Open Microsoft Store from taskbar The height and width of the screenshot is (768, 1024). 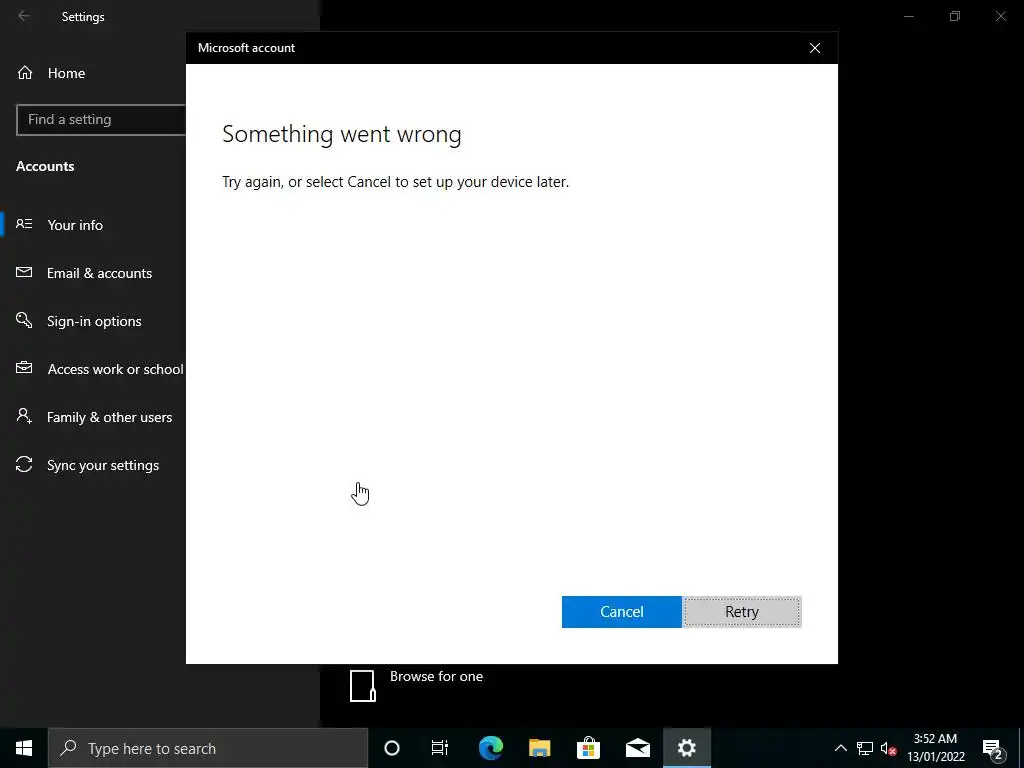[x=588, y=748]
